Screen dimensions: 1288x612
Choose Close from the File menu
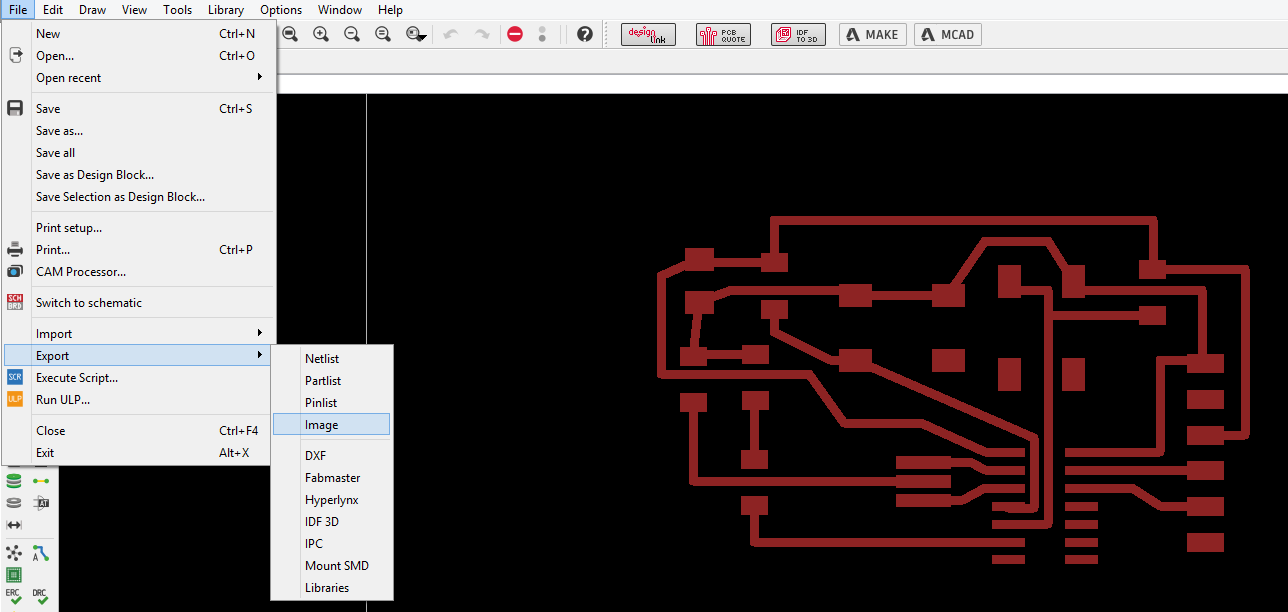(x=138, y=431)
